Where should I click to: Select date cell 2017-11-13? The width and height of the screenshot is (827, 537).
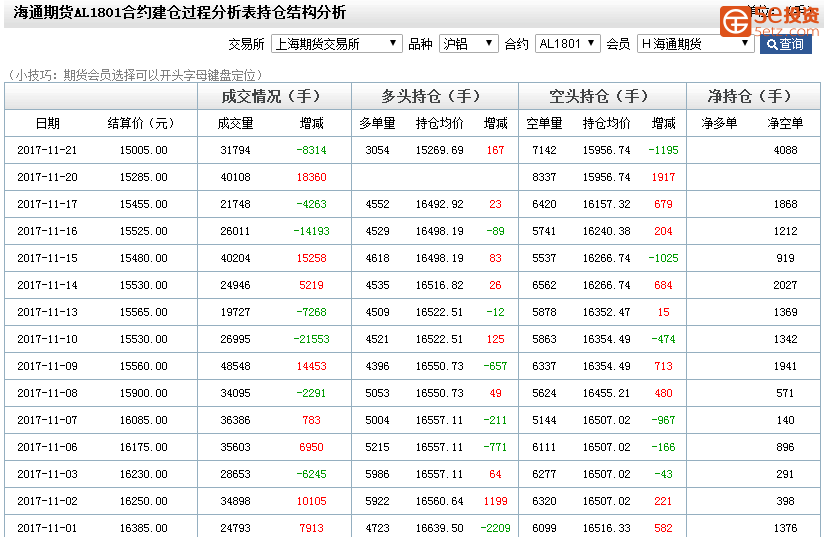pyautogui.click(x=47, y=312)
